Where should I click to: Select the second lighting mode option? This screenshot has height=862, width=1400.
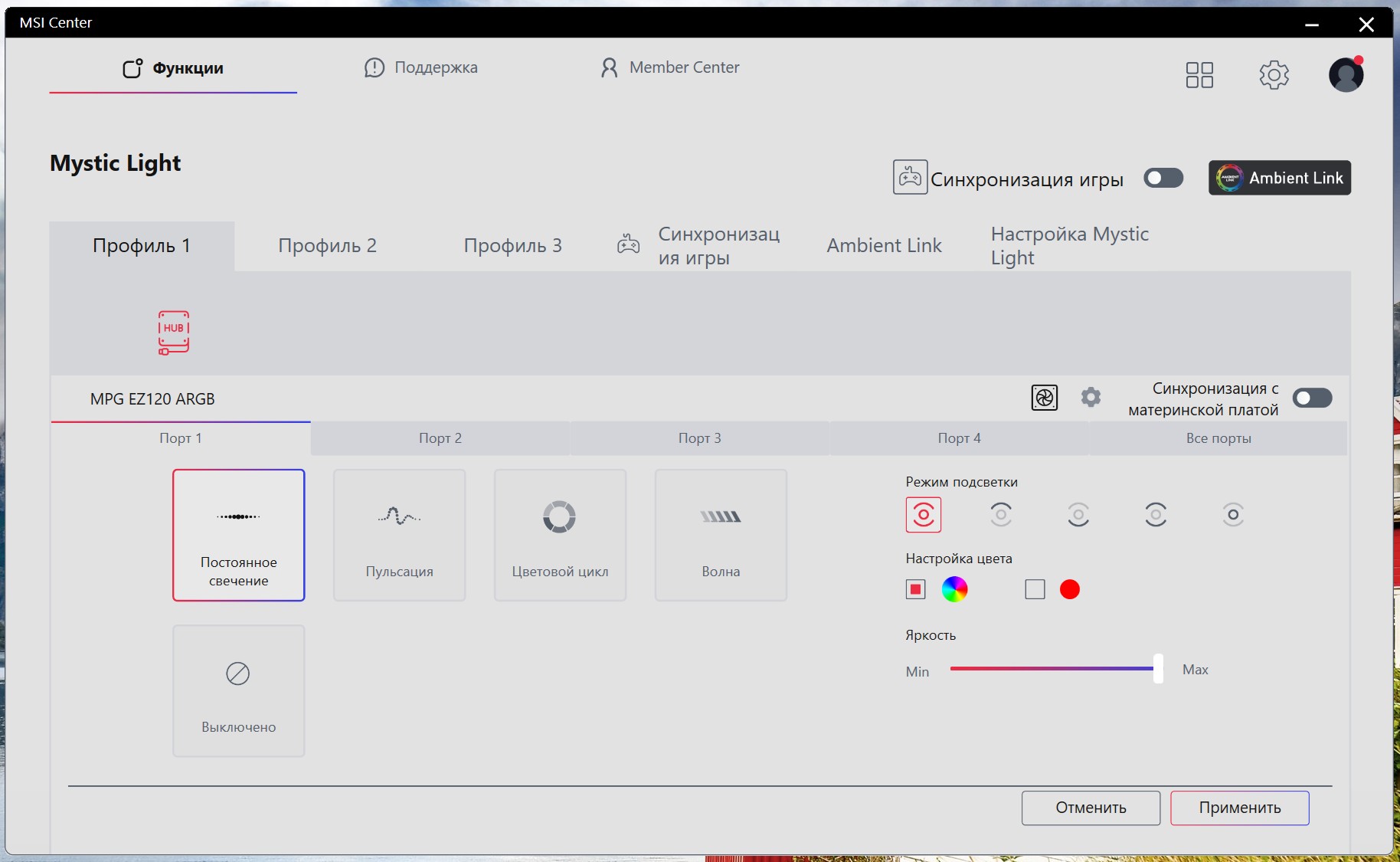[1001, 514]
